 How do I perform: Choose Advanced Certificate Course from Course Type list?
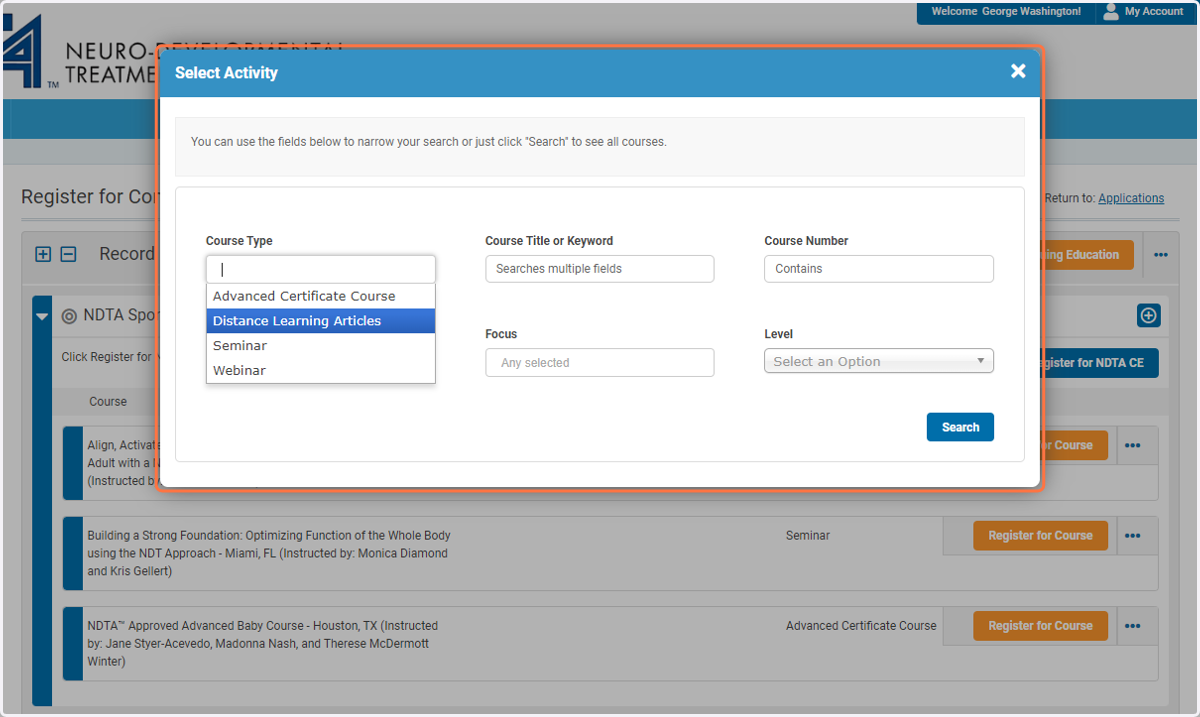(x=321, y=296)
